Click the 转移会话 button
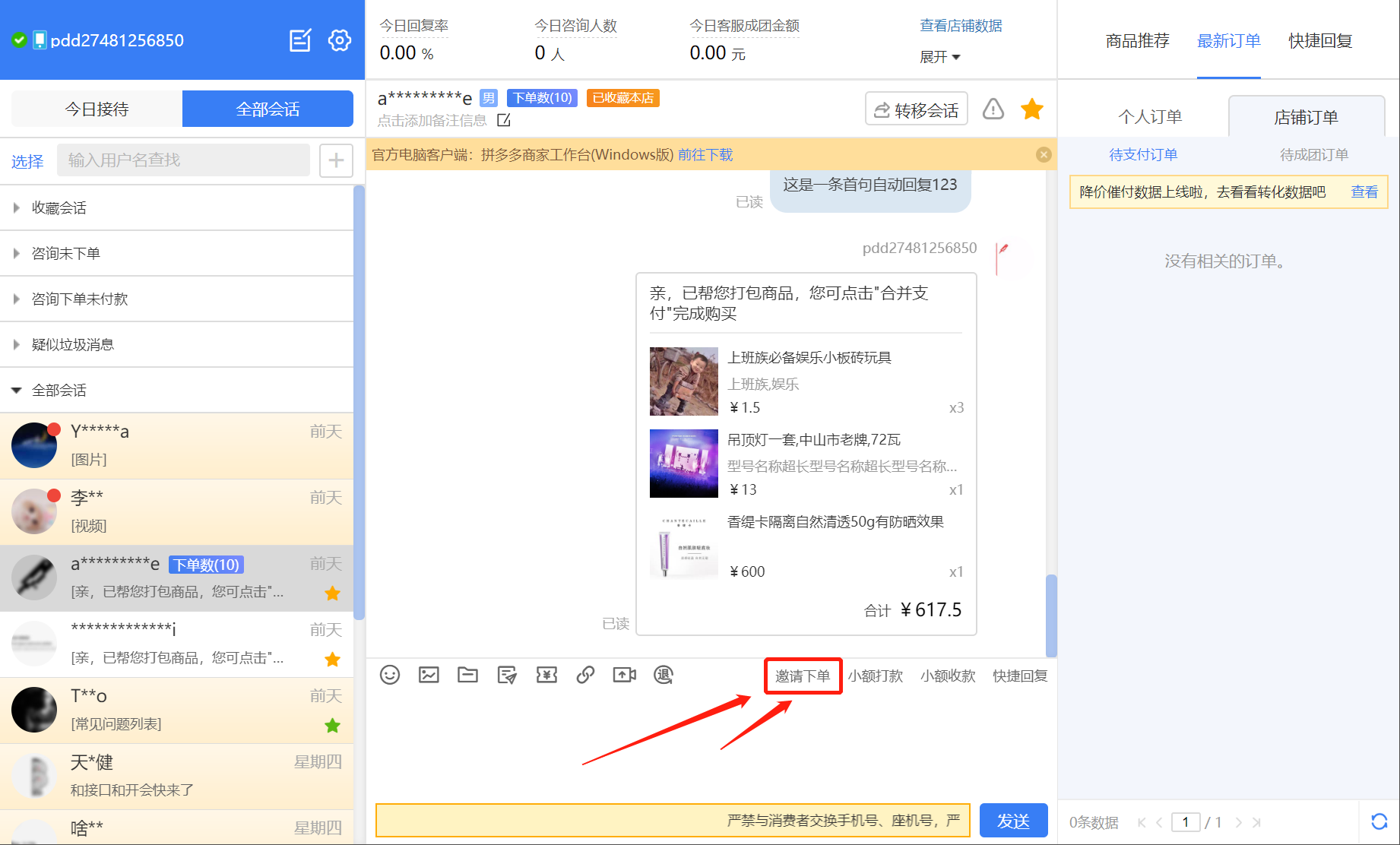The width and height of the screenshot is (1400, 845). [916, 109]
